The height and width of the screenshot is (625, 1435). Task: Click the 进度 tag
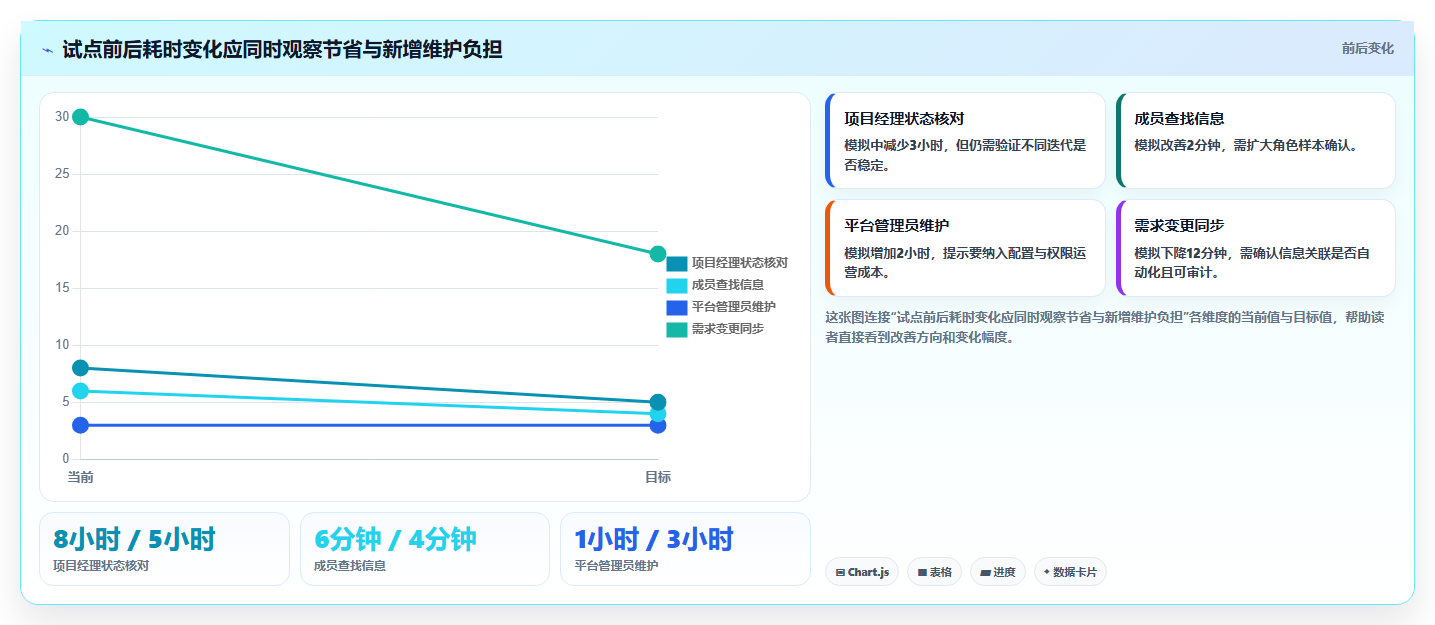point(998,572)
